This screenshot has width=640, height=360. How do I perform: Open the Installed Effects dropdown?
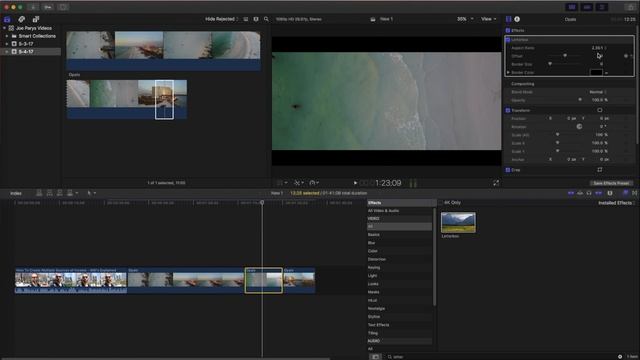(x=616, y=203)
